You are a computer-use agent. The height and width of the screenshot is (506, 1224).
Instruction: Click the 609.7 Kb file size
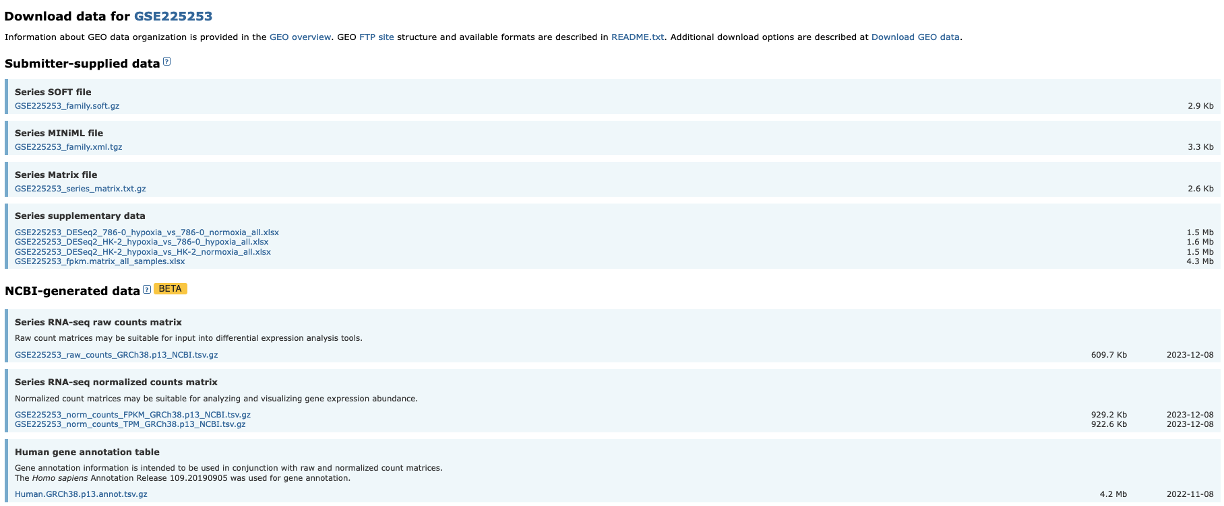click(x=1109, y=354)
